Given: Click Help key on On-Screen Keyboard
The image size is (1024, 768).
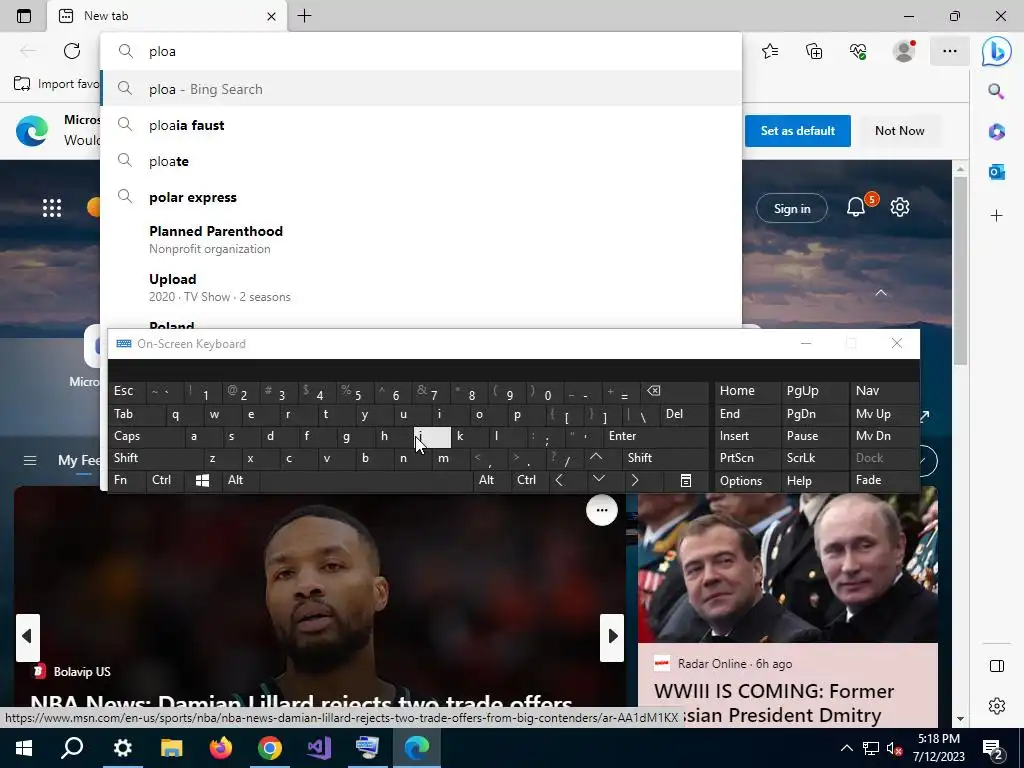Looking at the screenshot, I should [x=814, y=481].
